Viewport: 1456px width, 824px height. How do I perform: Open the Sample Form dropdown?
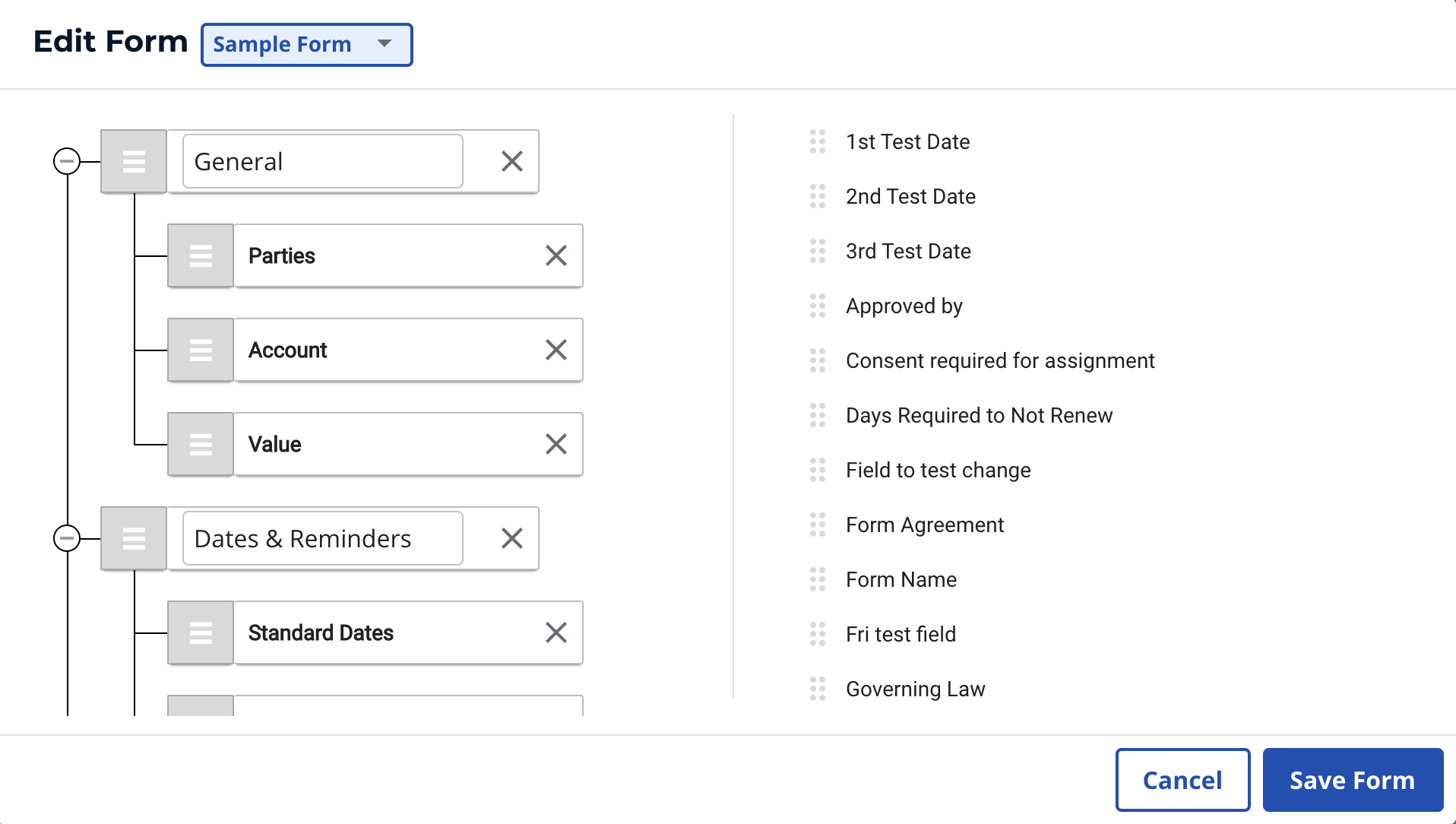(x=306, y=45)
